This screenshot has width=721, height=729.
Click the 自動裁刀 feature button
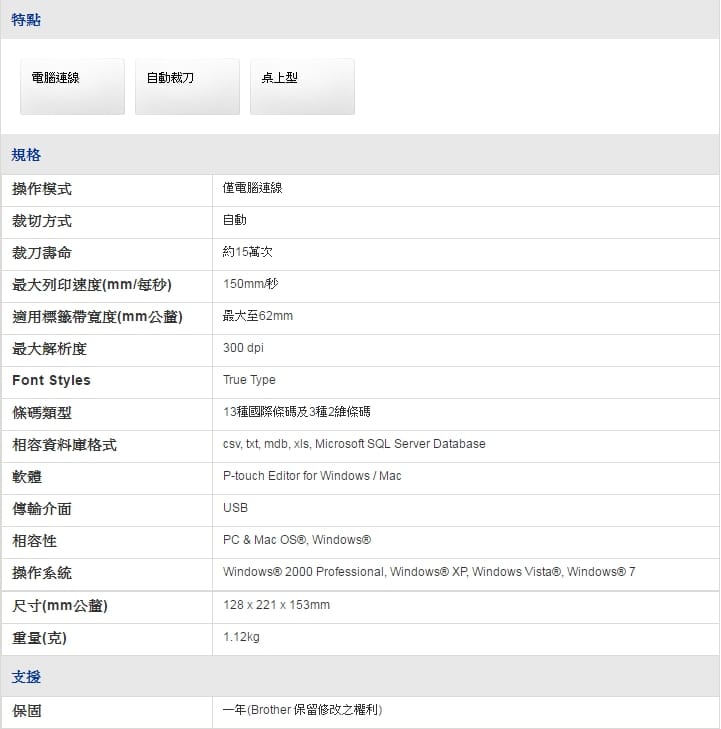187,86
